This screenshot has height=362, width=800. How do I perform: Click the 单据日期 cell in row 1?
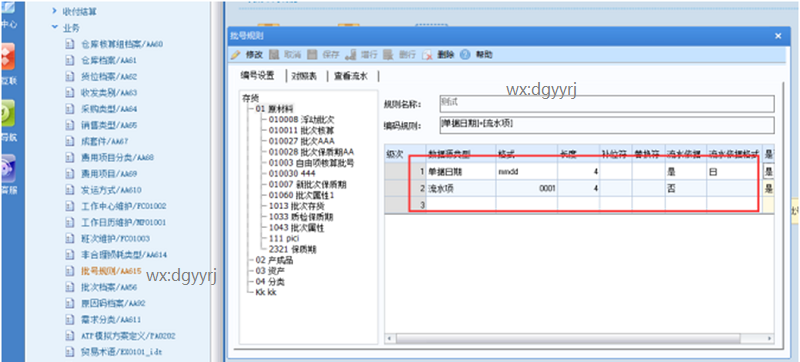coord(461,172)
